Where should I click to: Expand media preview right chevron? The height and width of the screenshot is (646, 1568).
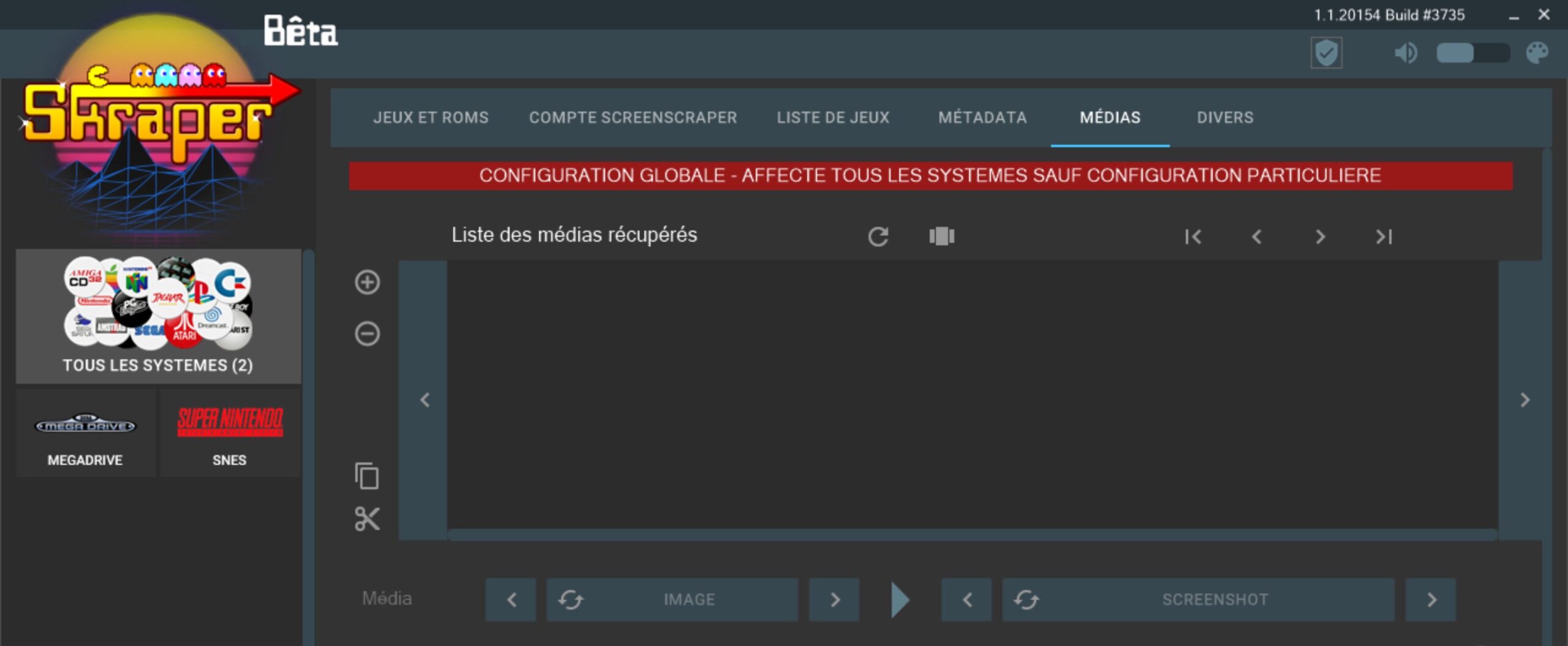pos(1525,400)
